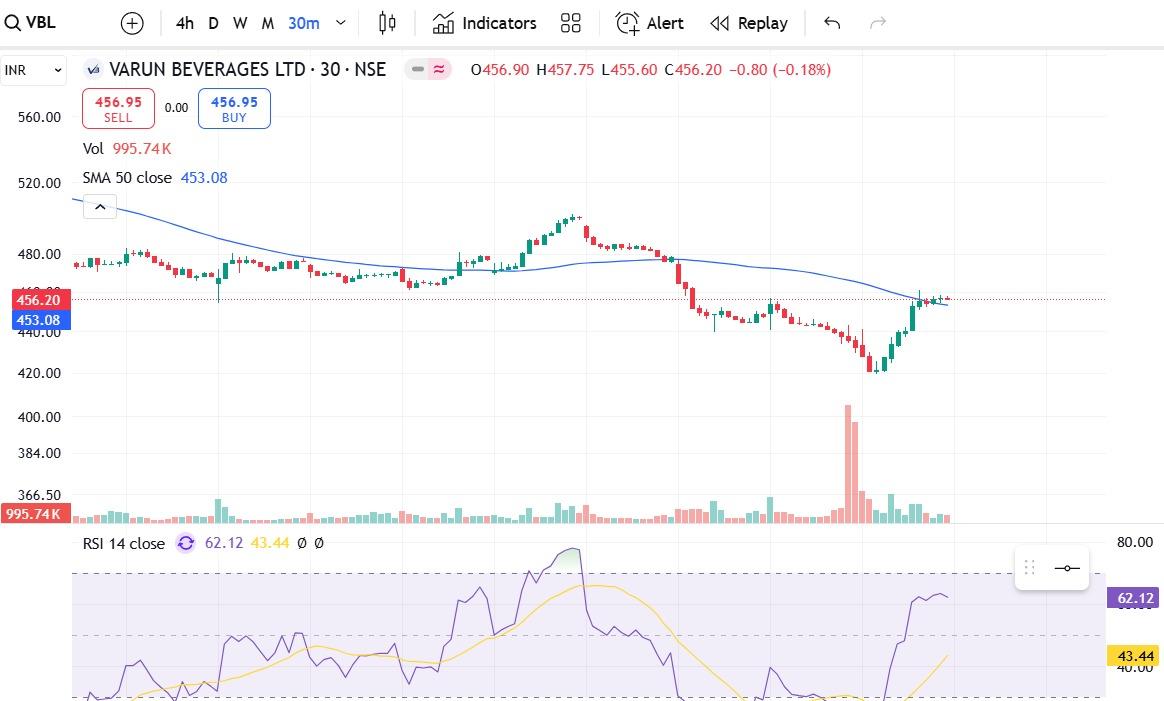Click the 995.74K volume axis label
Screen dimensions: 1164x701
point(36,513)
